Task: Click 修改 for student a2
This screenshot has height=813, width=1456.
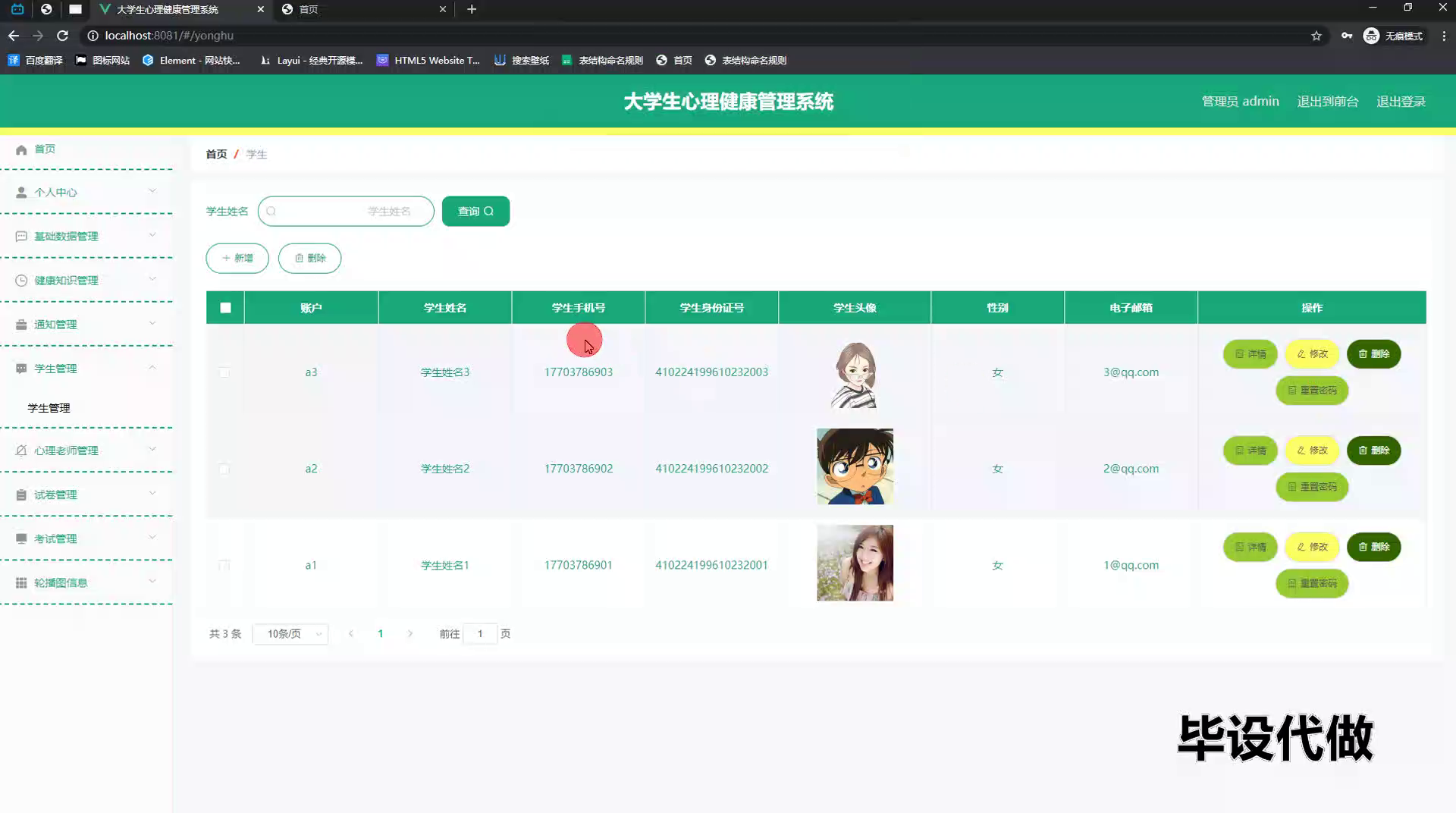Action: tap(1312, 450)
